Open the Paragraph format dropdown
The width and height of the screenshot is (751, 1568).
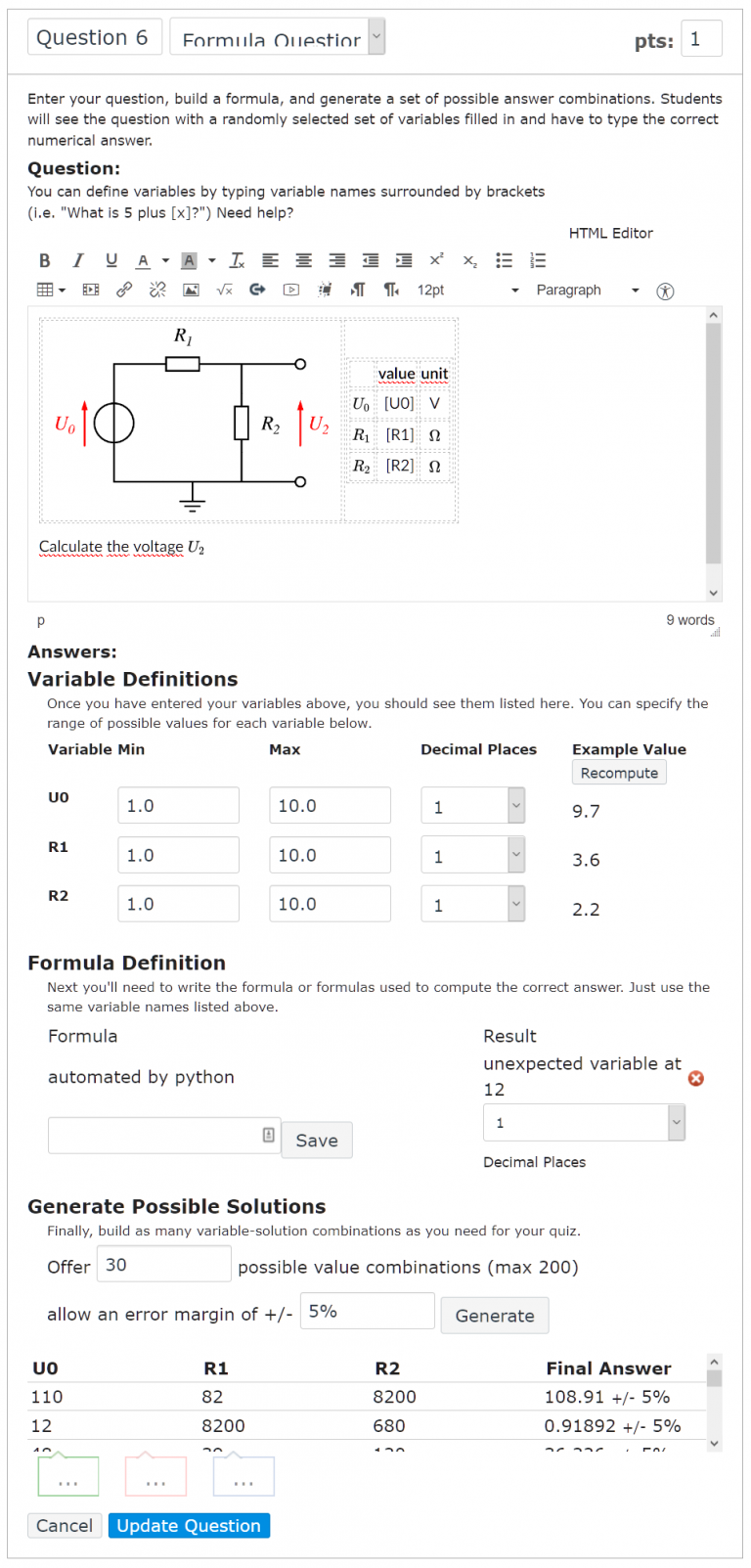587,291
